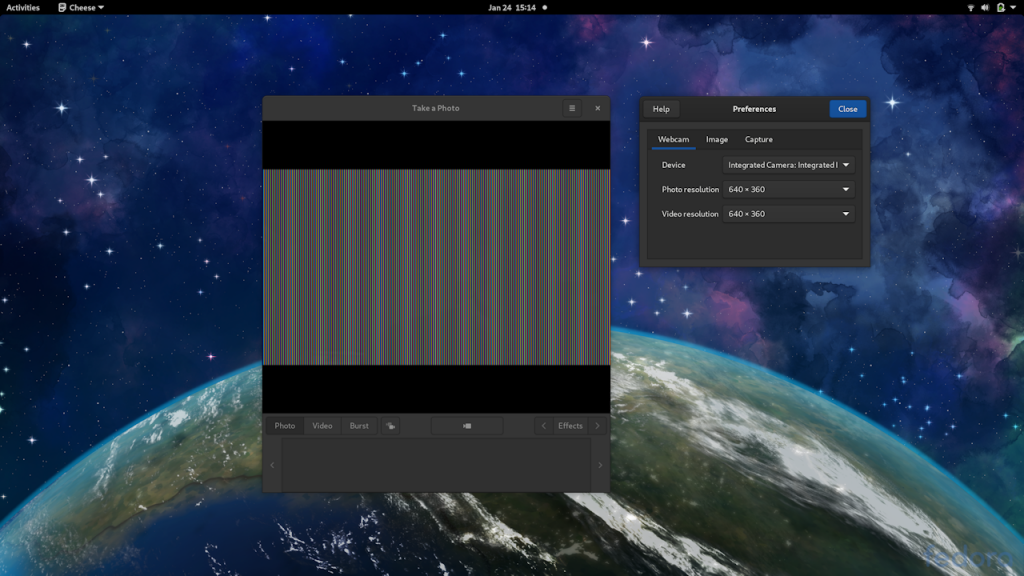
Task: Open the Cheese application menu
Action: click(81, 7)
